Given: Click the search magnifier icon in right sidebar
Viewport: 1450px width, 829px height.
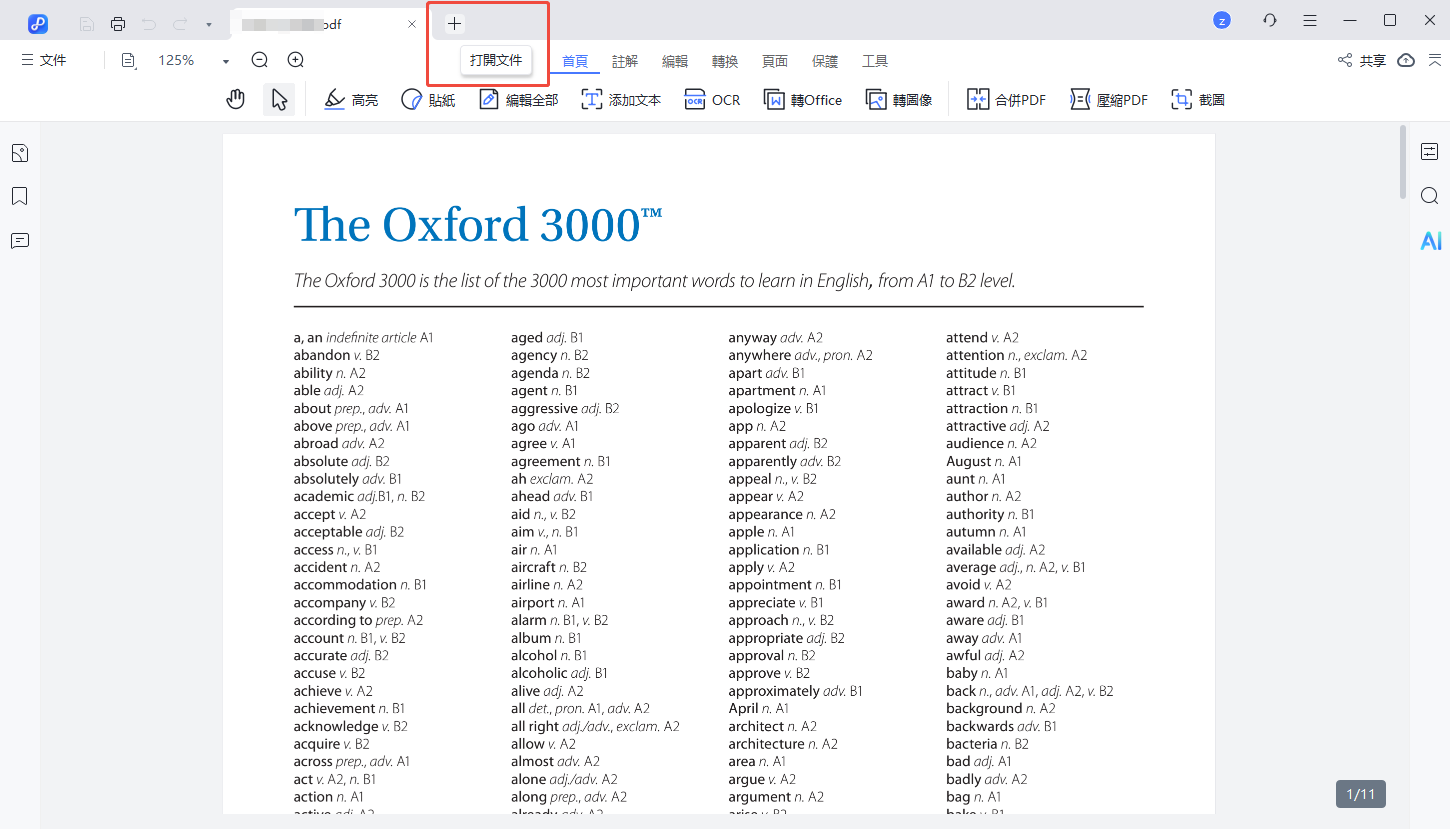Looking at the screenshot, I should [1430, 195].
